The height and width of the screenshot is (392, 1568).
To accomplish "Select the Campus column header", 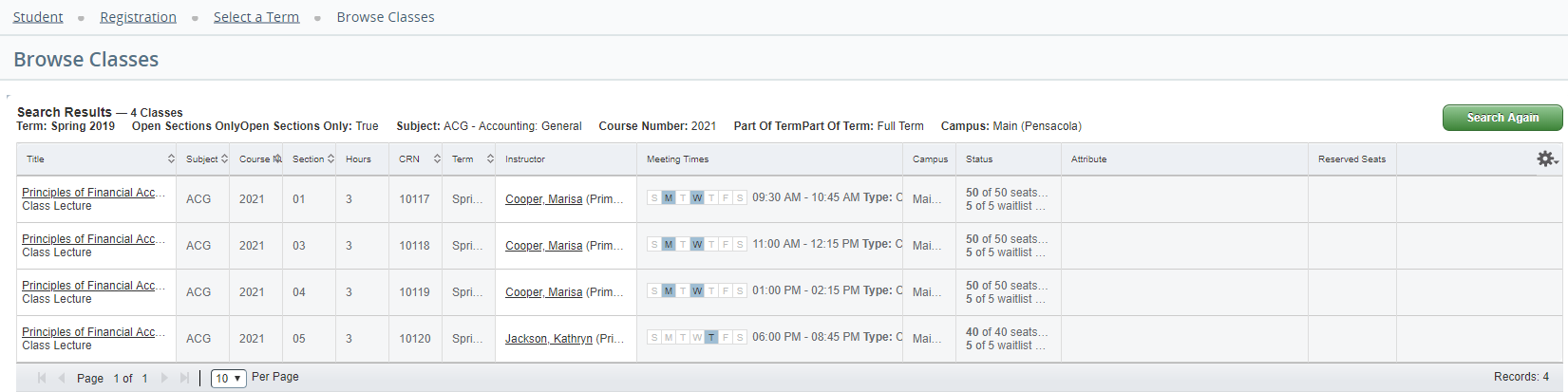I will [930, 159].
